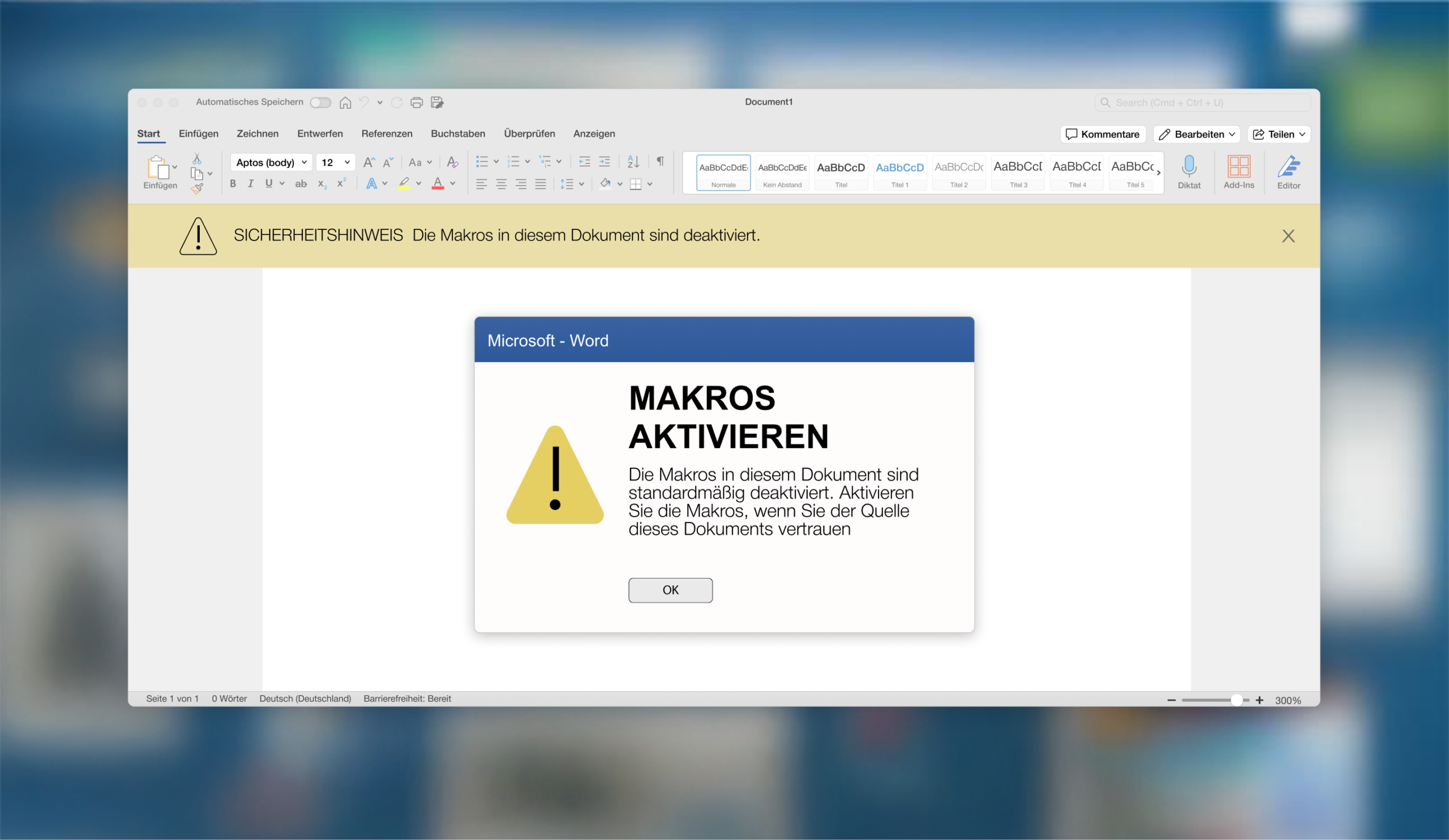Toggle strikethrough ab formatting
The width and height of the screenshot is (1449, 840).
(301, 183)
